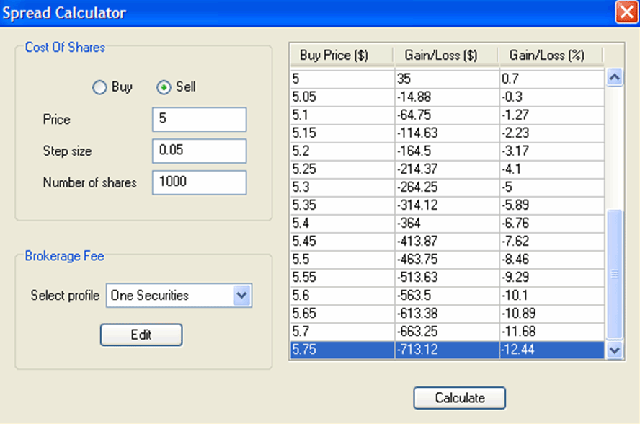
Task: Click the Step size input field
Action: click(199, 151)
